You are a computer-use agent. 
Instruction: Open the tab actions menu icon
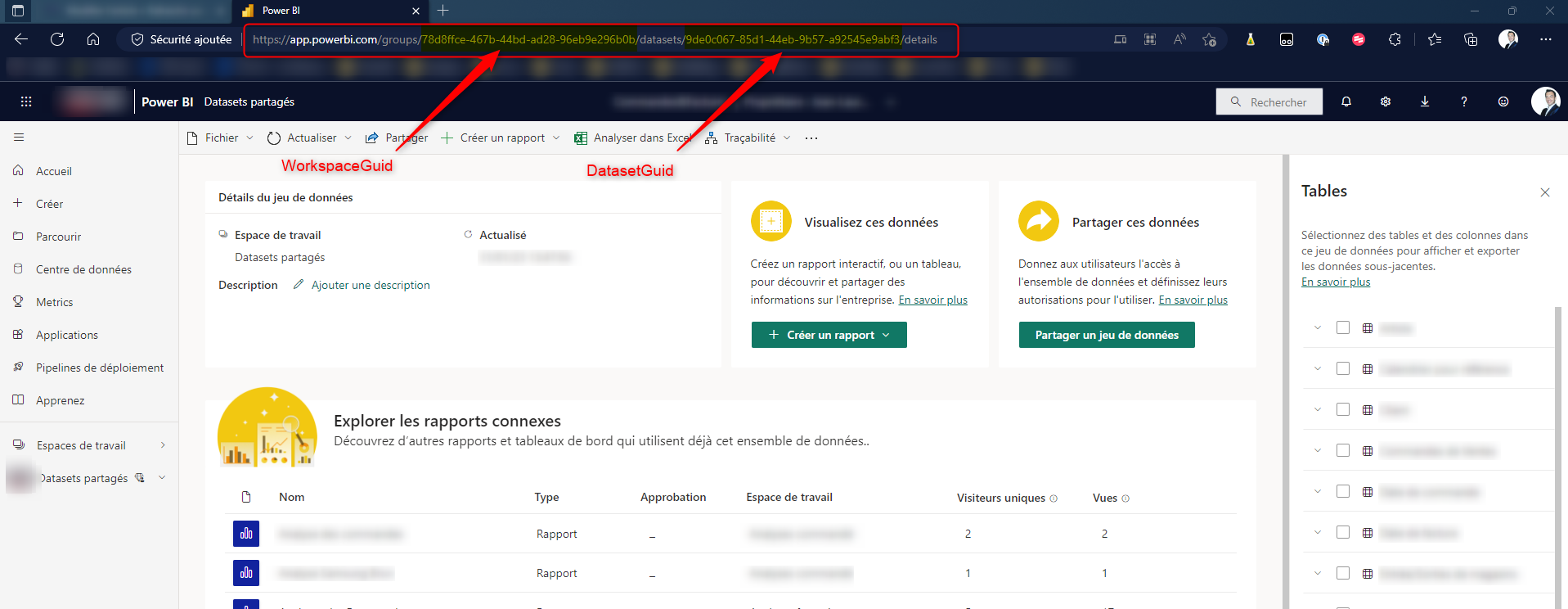(x=18, y=11)
